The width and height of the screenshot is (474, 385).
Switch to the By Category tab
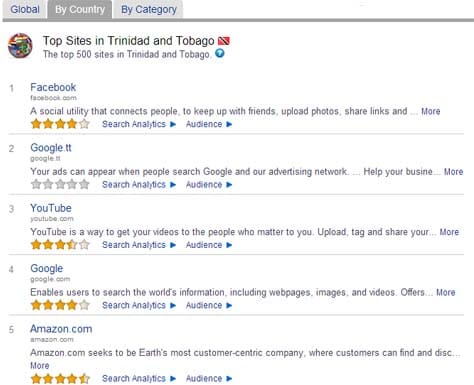(149, 9)
